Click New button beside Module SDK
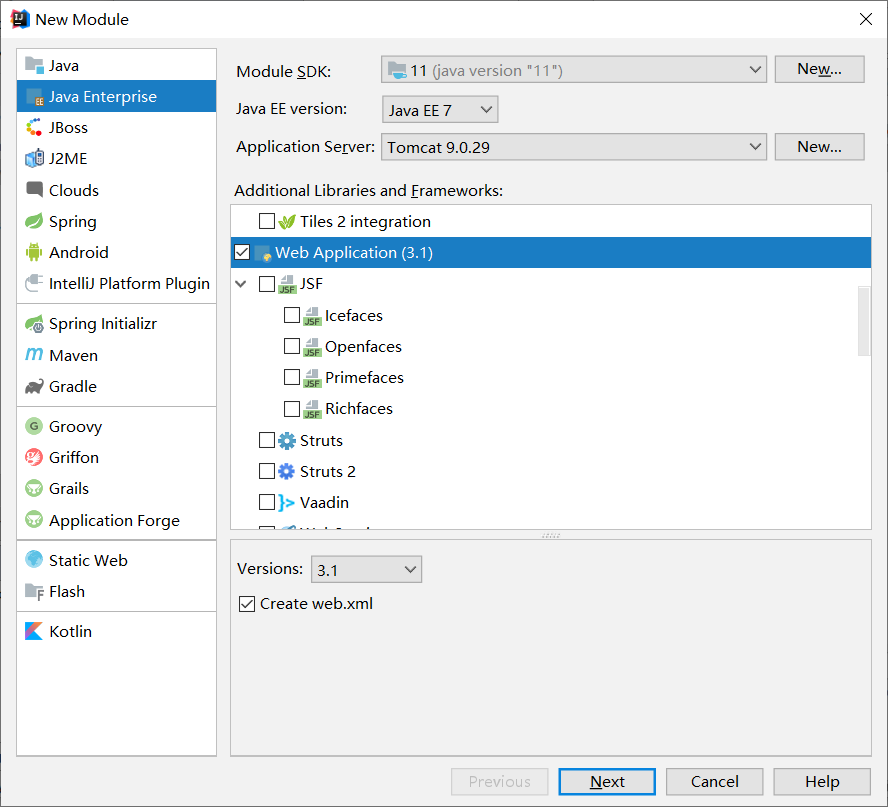 [x=819, y=69]
